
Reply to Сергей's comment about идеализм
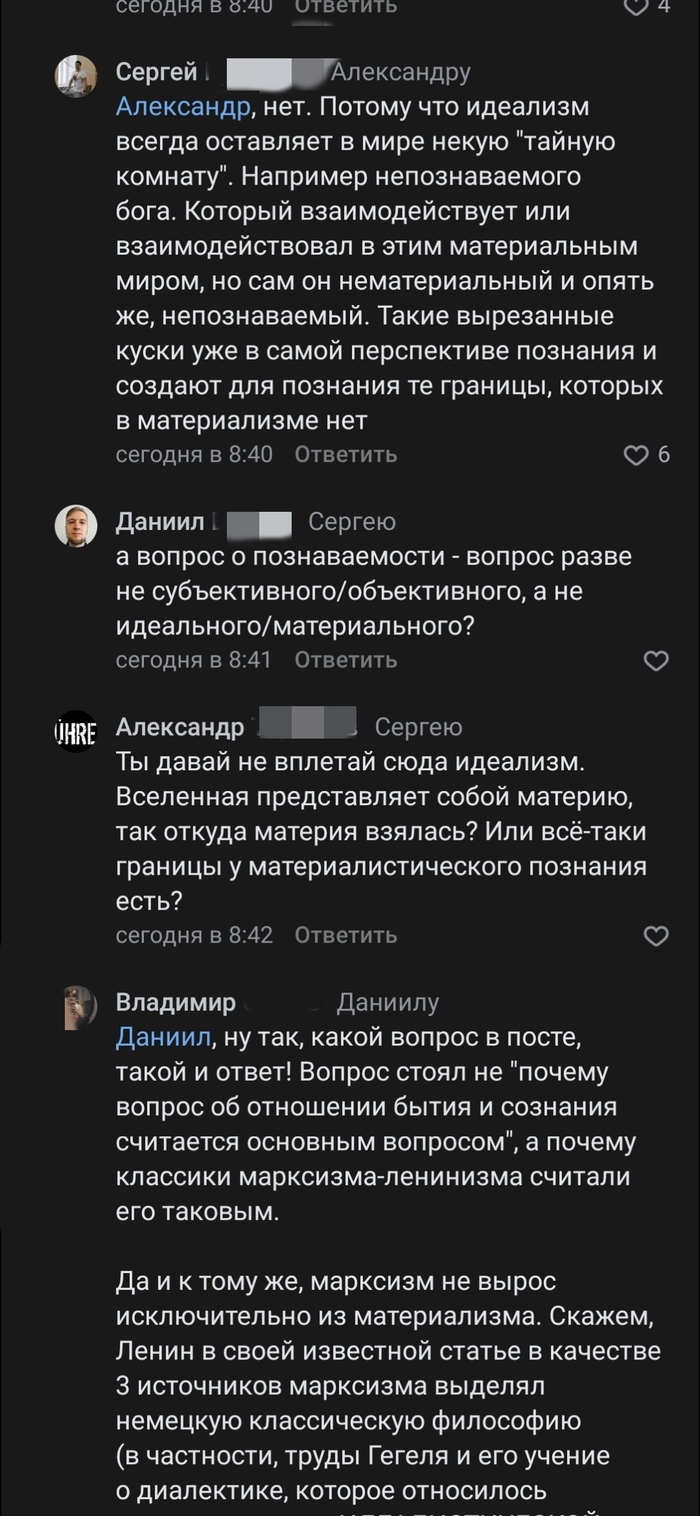coord(346,455)
